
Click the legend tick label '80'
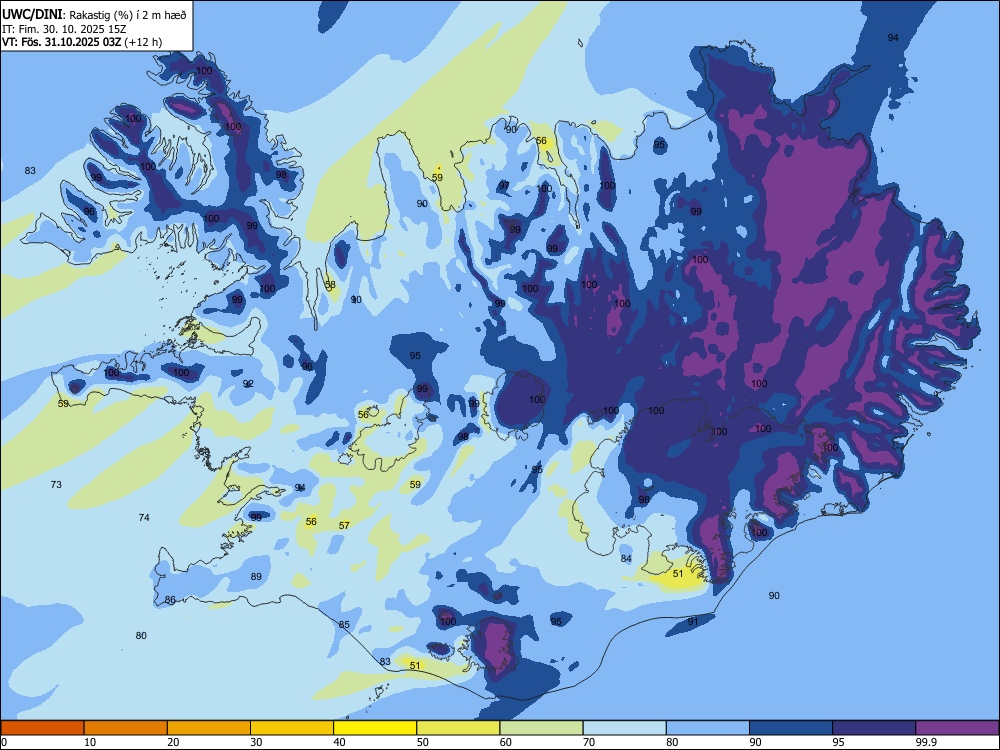pyautogui.click(x=672, y=742)
